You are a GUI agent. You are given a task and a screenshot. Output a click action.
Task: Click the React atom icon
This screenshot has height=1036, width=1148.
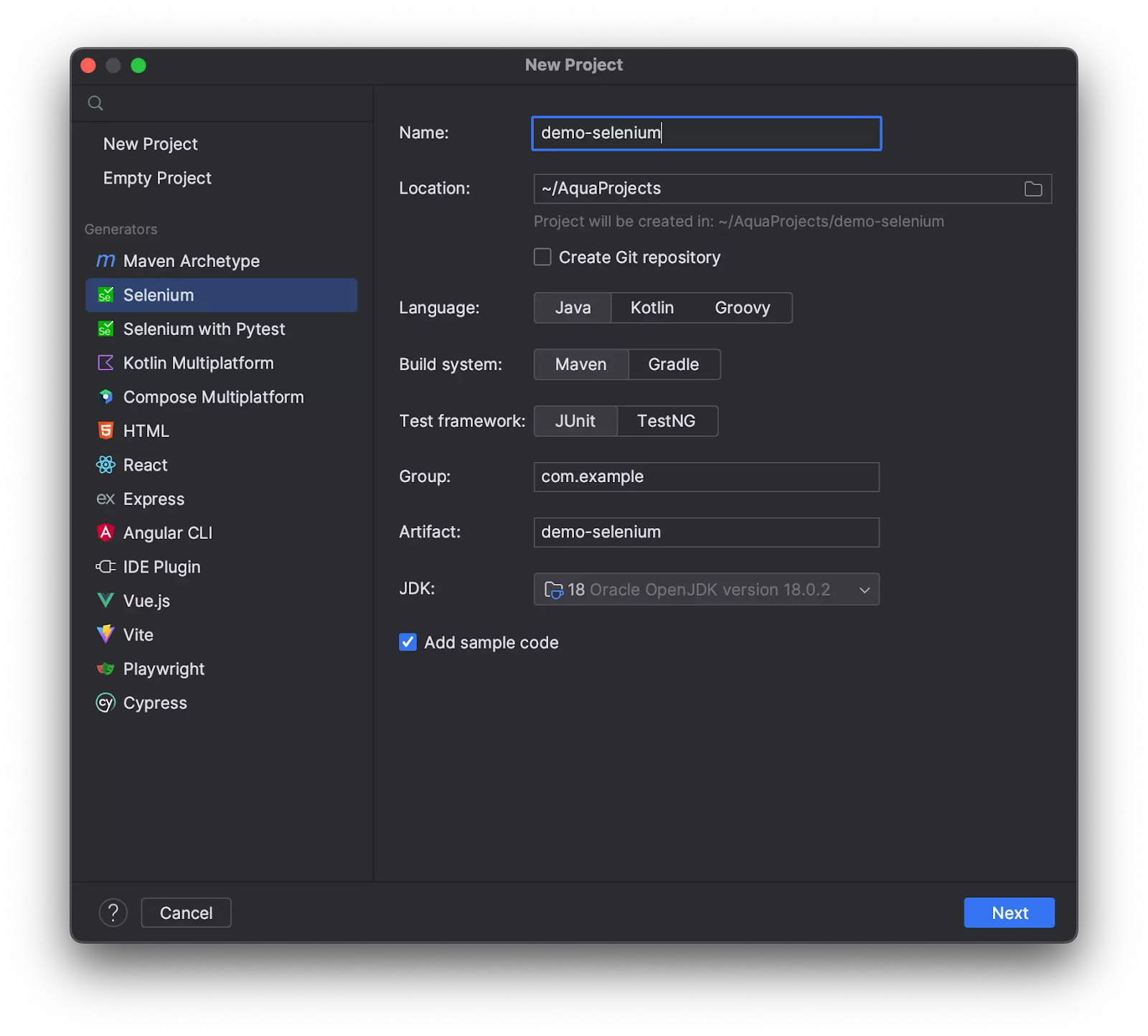click(105, 465)
